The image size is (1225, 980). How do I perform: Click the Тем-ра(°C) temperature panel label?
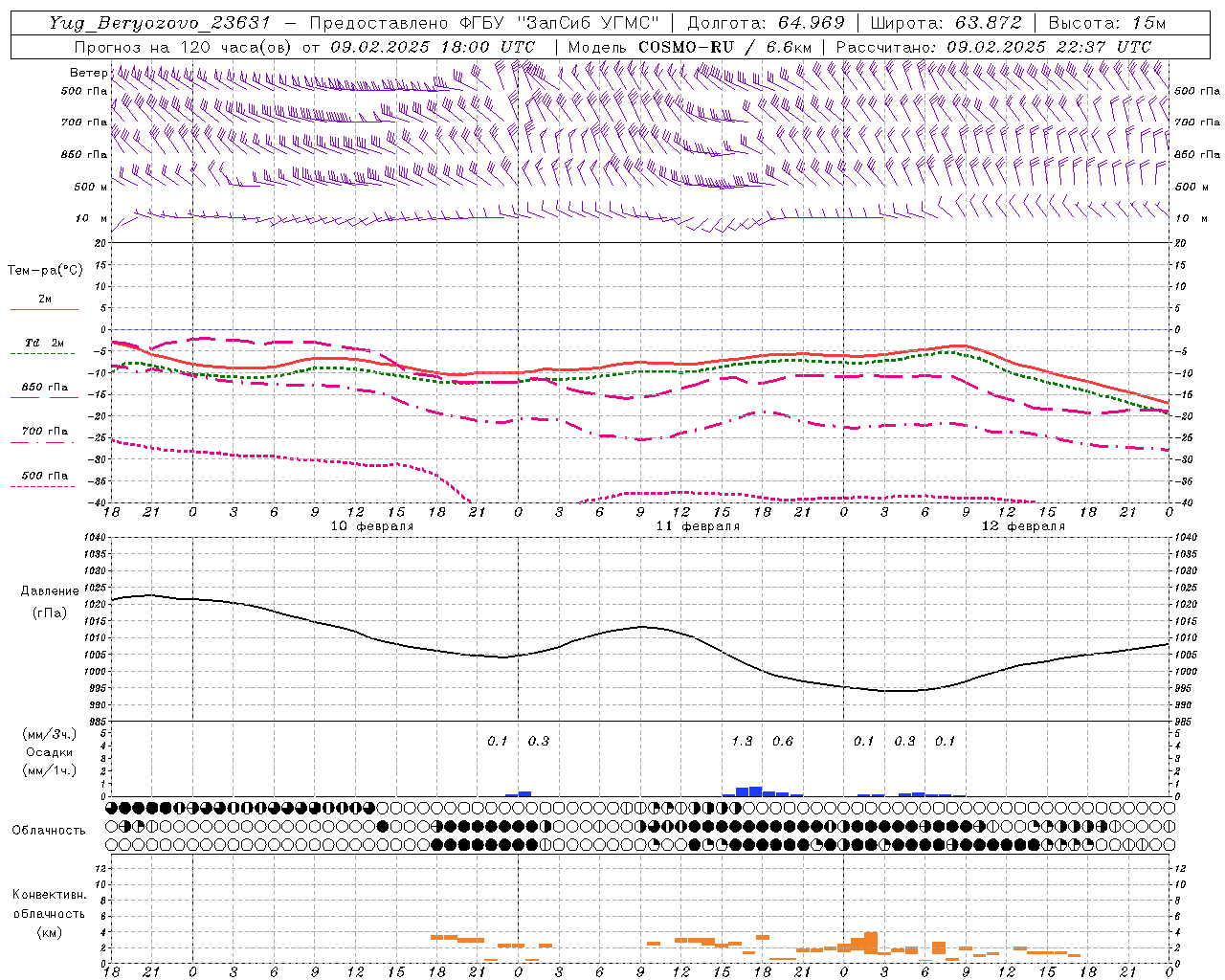click(46, 271)
